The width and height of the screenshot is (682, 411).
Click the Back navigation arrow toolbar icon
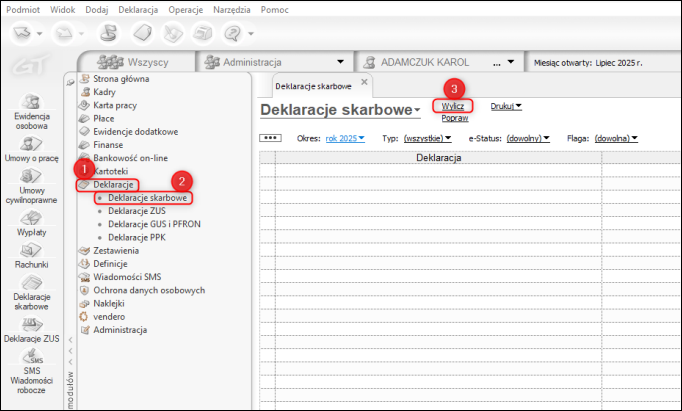click(22, 33)
